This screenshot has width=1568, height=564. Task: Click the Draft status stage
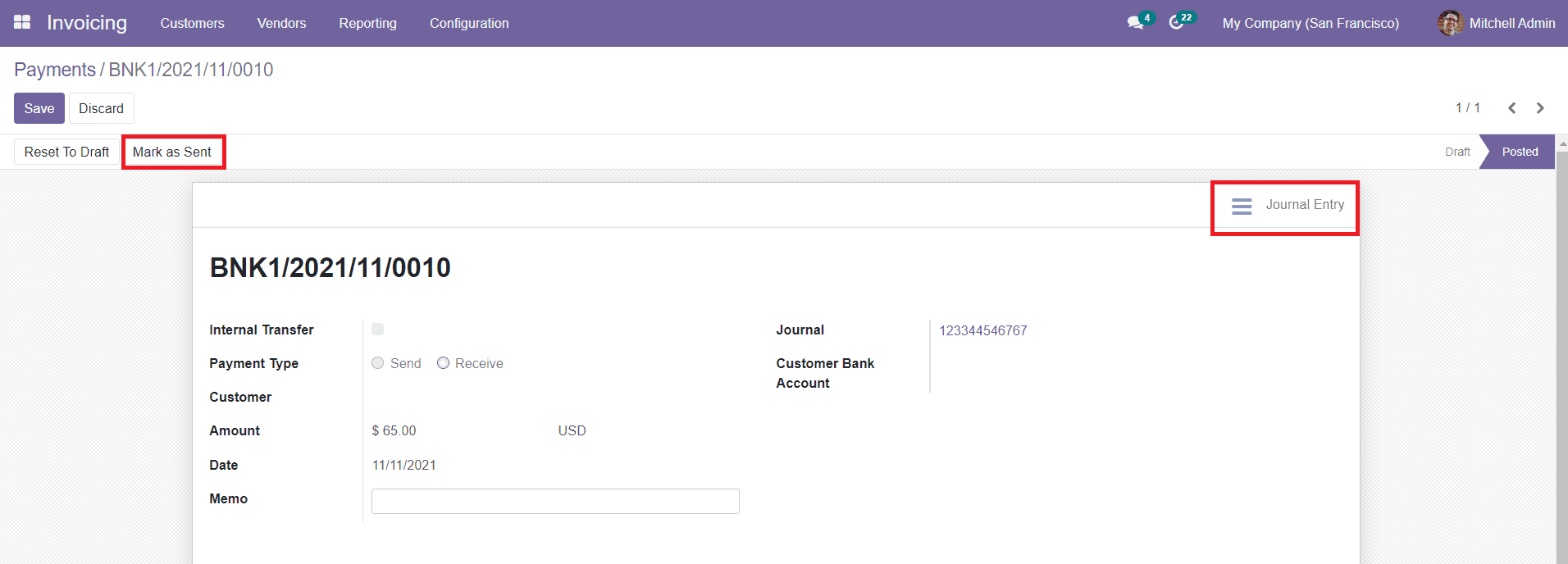(x=1457, y=152)
